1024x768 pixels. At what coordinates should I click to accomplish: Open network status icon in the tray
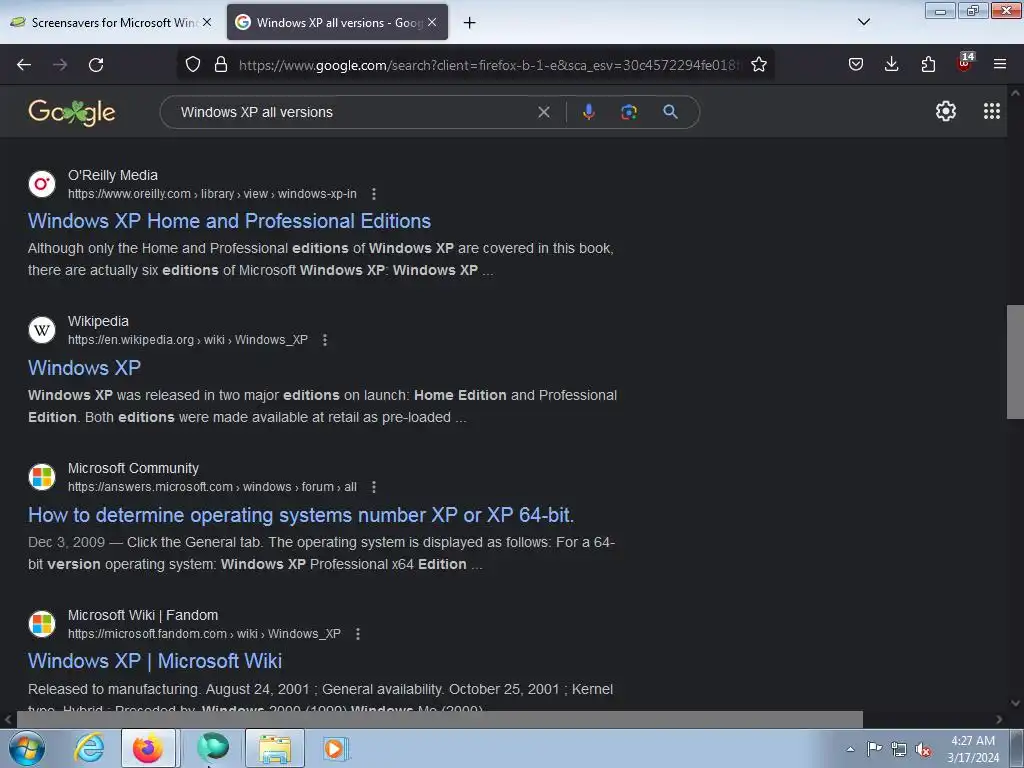899,749
